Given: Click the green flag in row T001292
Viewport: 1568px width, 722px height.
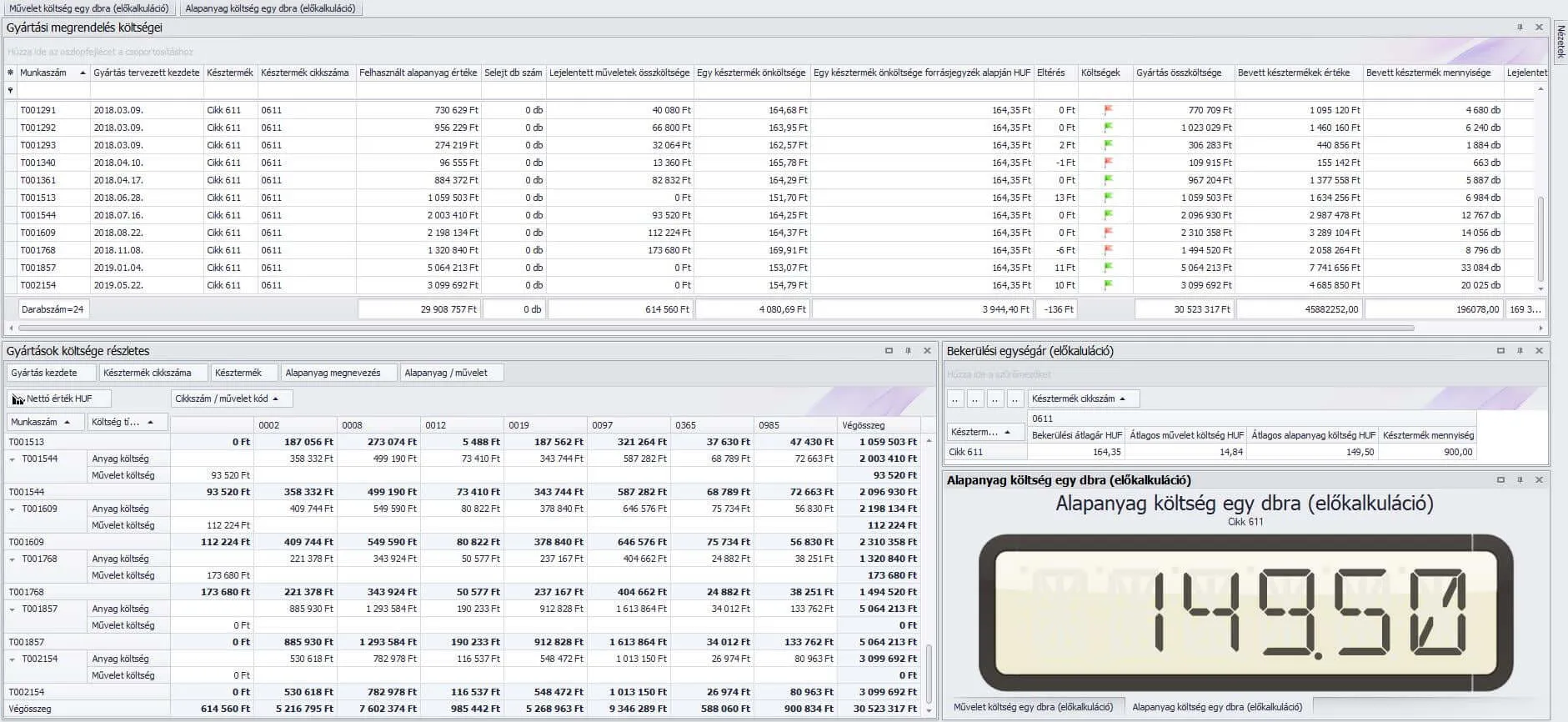Looking at the screenshot, I should (1108, 128).
